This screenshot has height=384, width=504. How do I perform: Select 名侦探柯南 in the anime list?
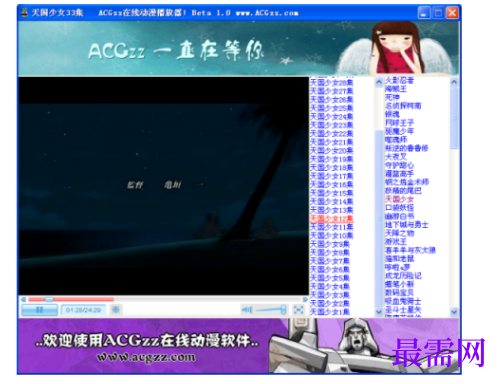pyautogui.click(x=403, y=106)
